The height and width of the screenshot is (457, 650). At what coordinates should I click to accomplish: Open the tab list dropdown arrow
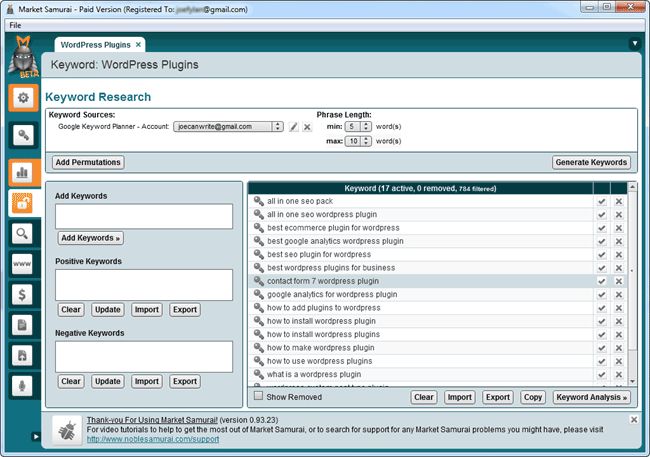click(635, 43)
